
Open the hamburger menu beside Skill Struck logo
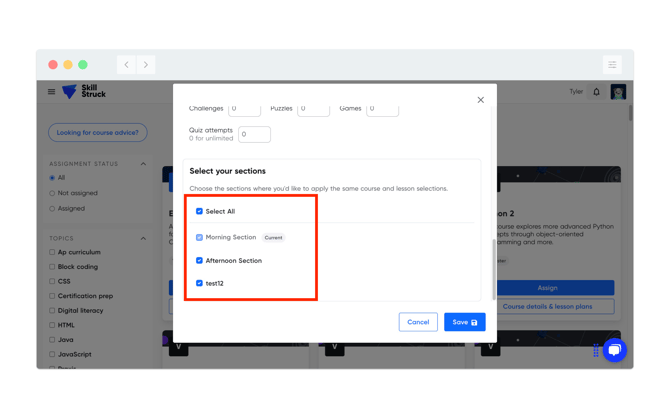pyautogui.click(x=52, y=92)
